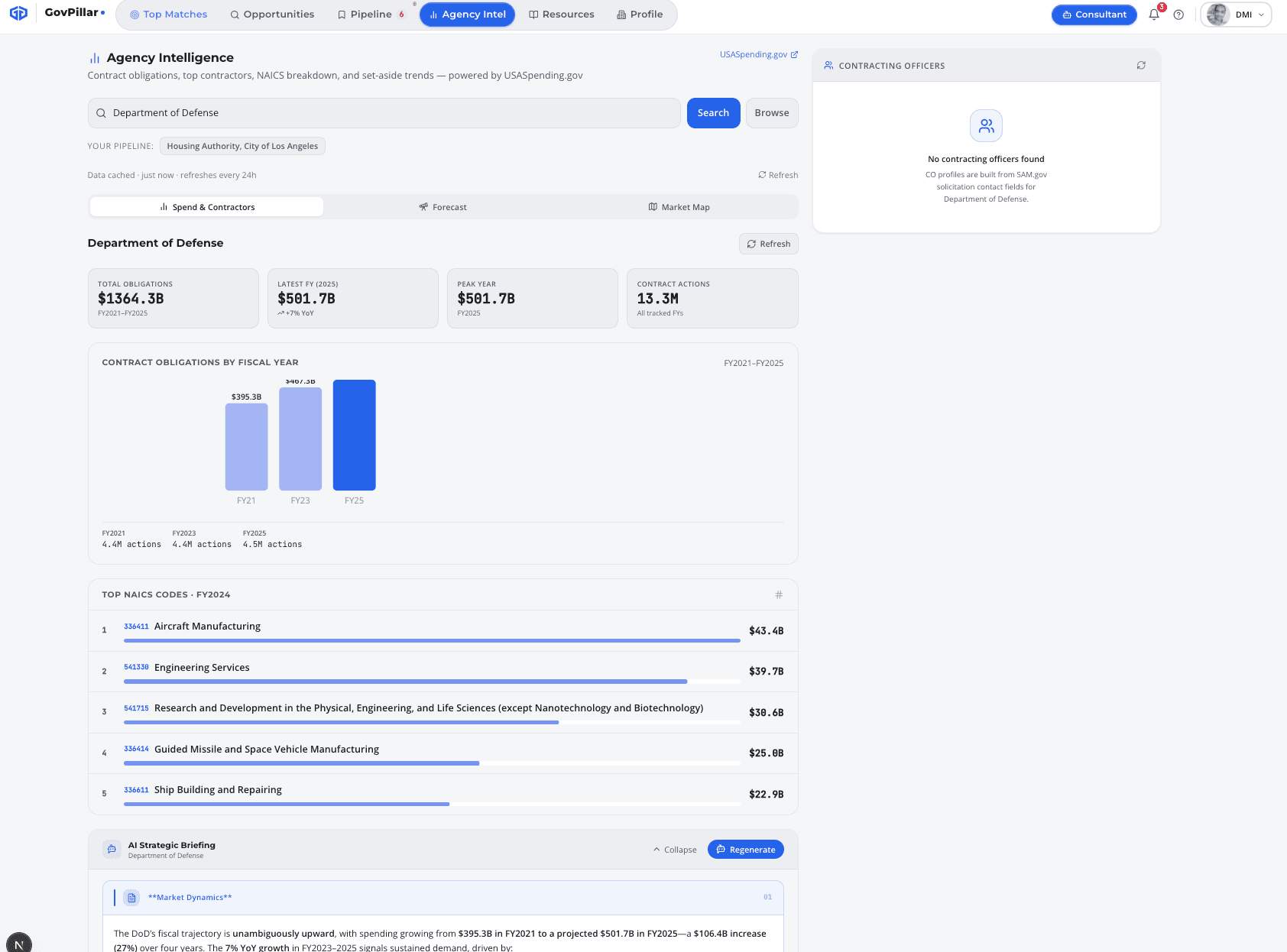This screenshot has width=1287, height=952.
Task: Click FY2021 4.4M actions text
Action: click(x=131, y=539)
